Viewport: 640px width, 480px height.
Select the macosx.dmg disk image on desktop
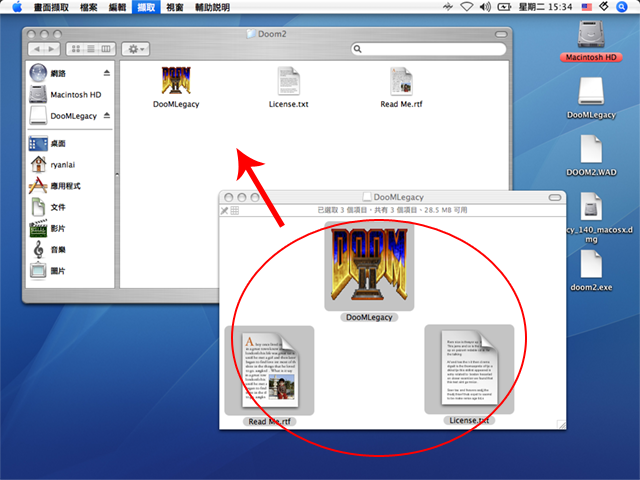591,206
